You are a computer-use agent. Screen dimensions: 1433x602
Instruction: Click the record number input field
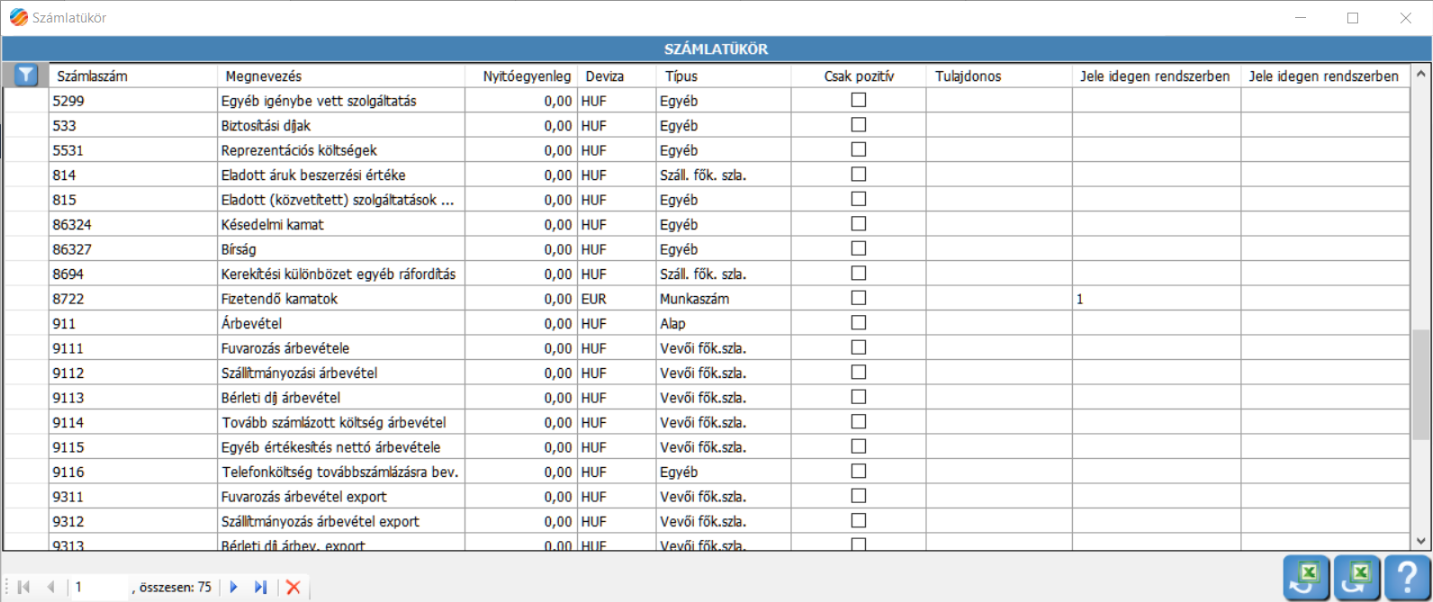pos(100,587)
